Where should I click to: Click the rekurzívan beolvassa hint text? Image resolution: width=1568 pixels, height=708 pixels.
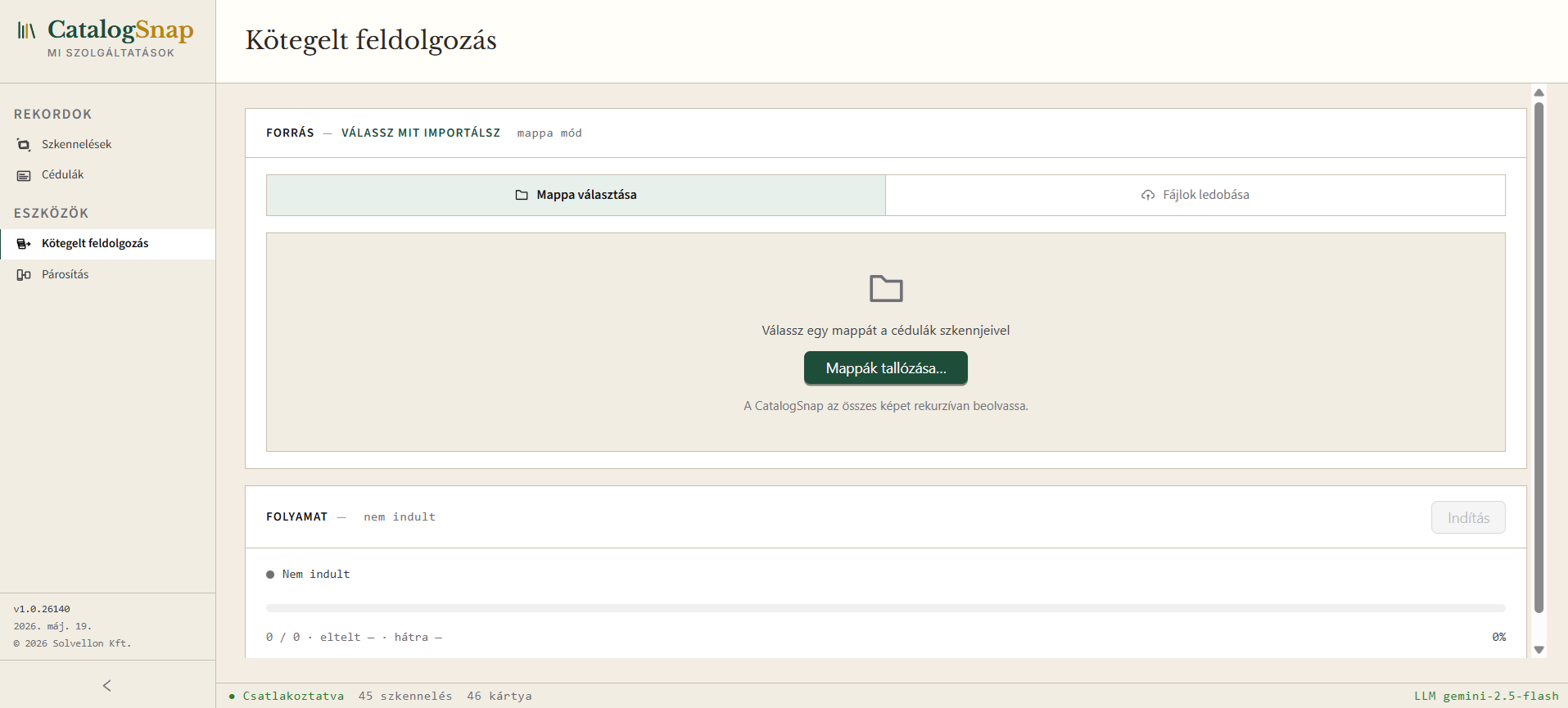886,406
